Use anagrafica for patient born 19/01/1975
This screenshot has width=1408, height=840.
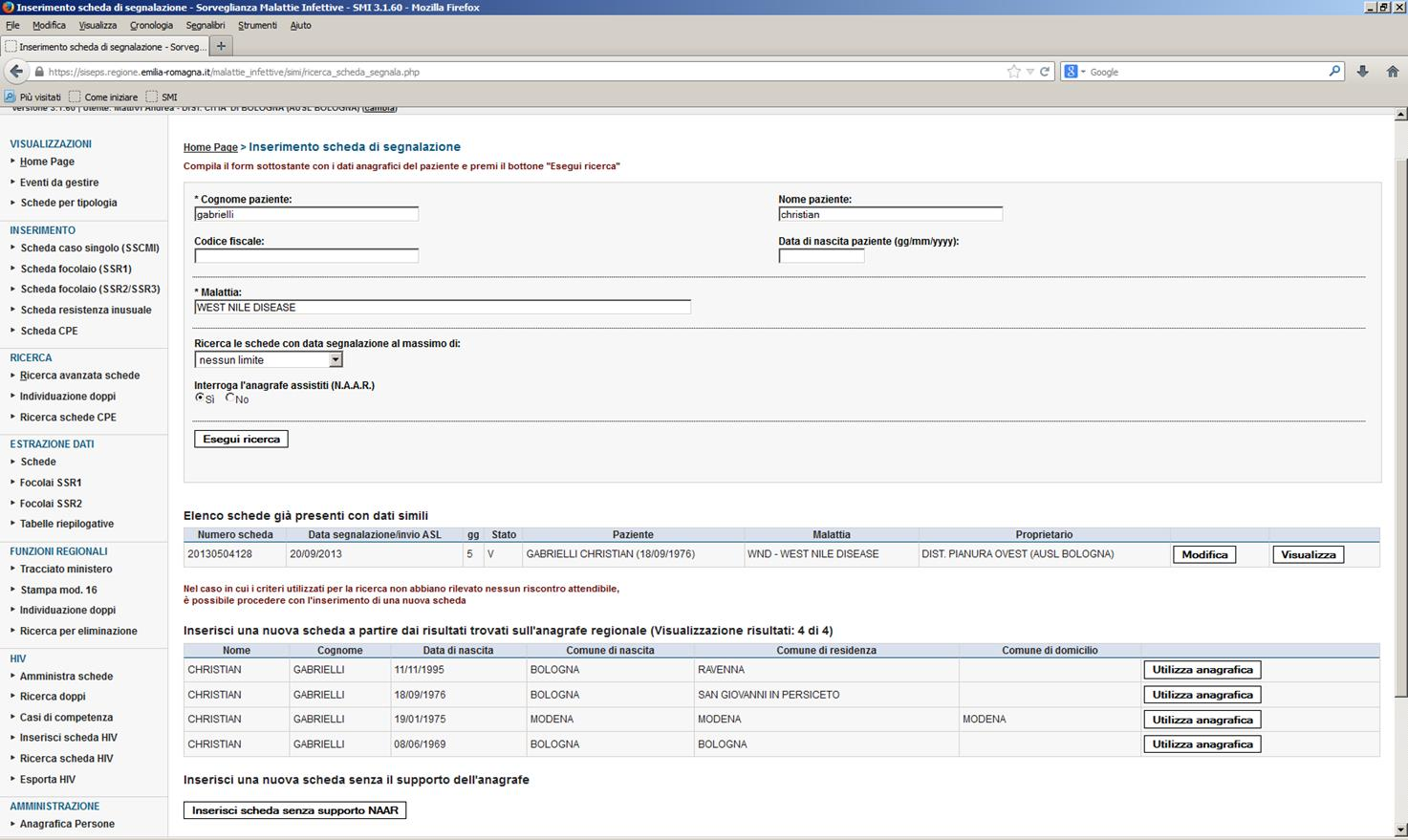click(x=1202, y=720)
